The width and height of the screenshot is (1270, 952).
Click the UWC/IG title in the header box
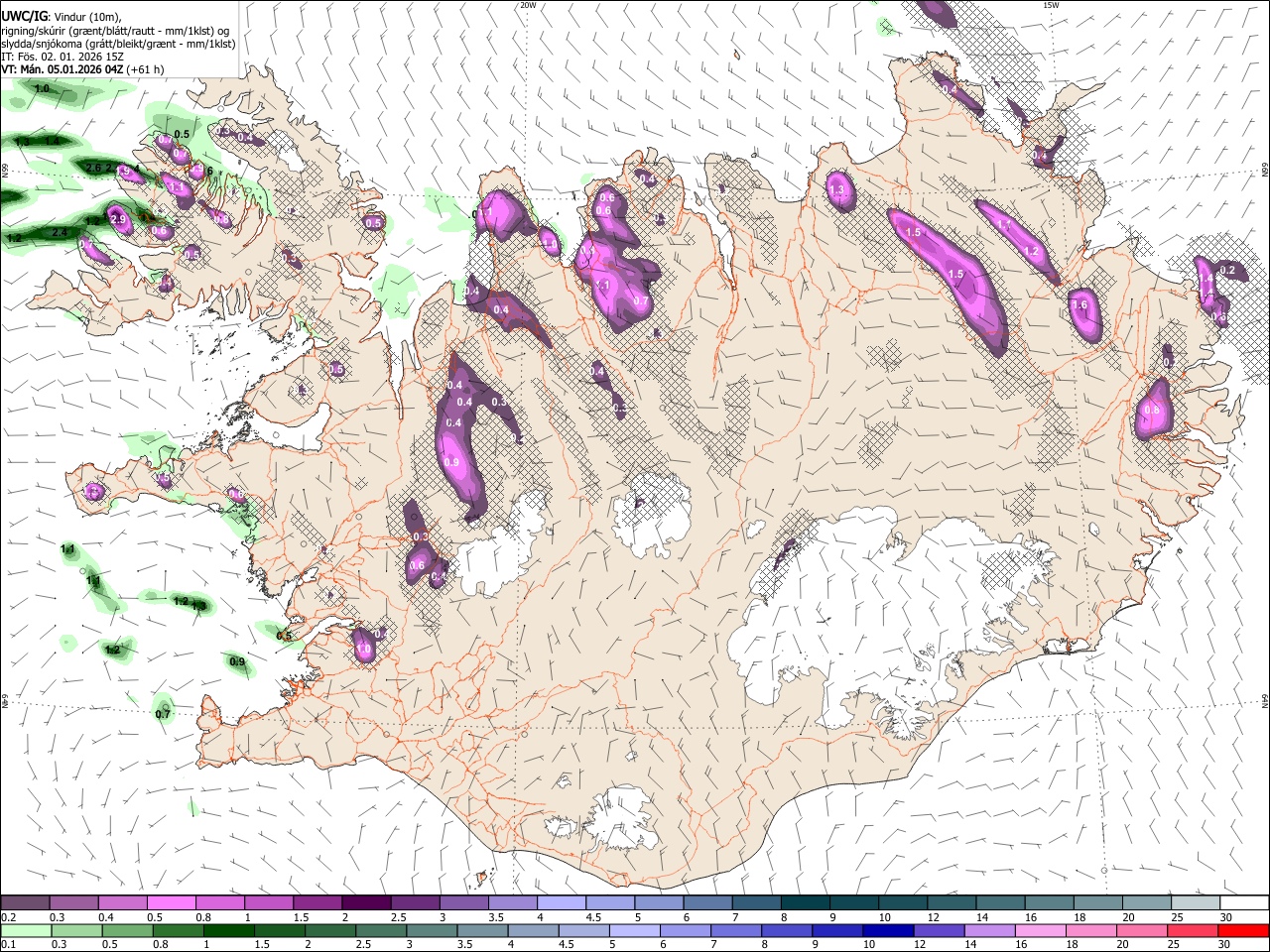(25, 15)
